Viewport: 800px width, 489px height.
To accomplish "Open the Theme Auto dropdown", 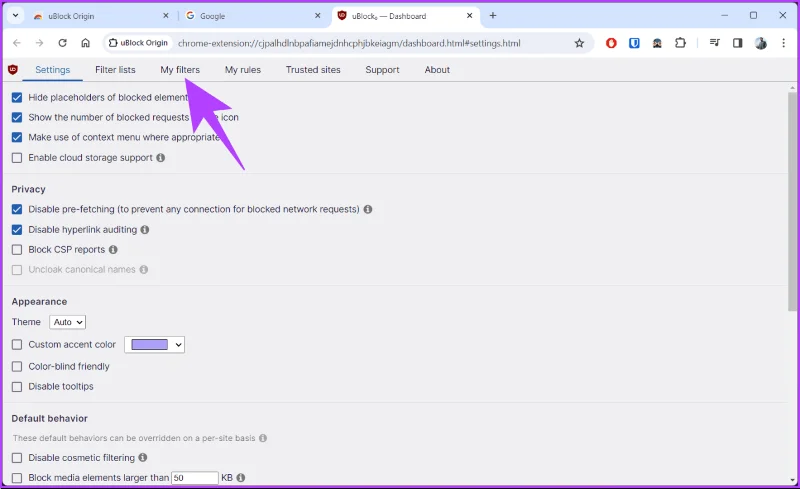I will click(67, 322).
